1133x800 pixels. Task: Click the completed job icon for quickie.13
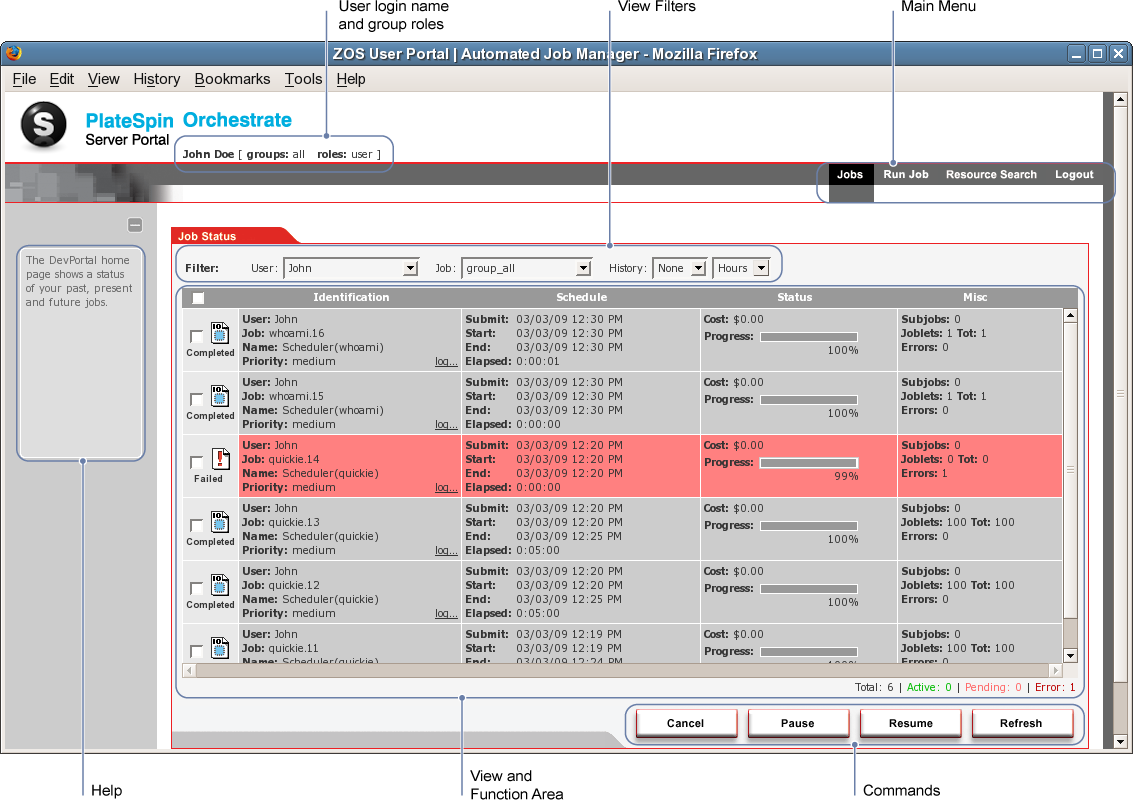point(220,522)
